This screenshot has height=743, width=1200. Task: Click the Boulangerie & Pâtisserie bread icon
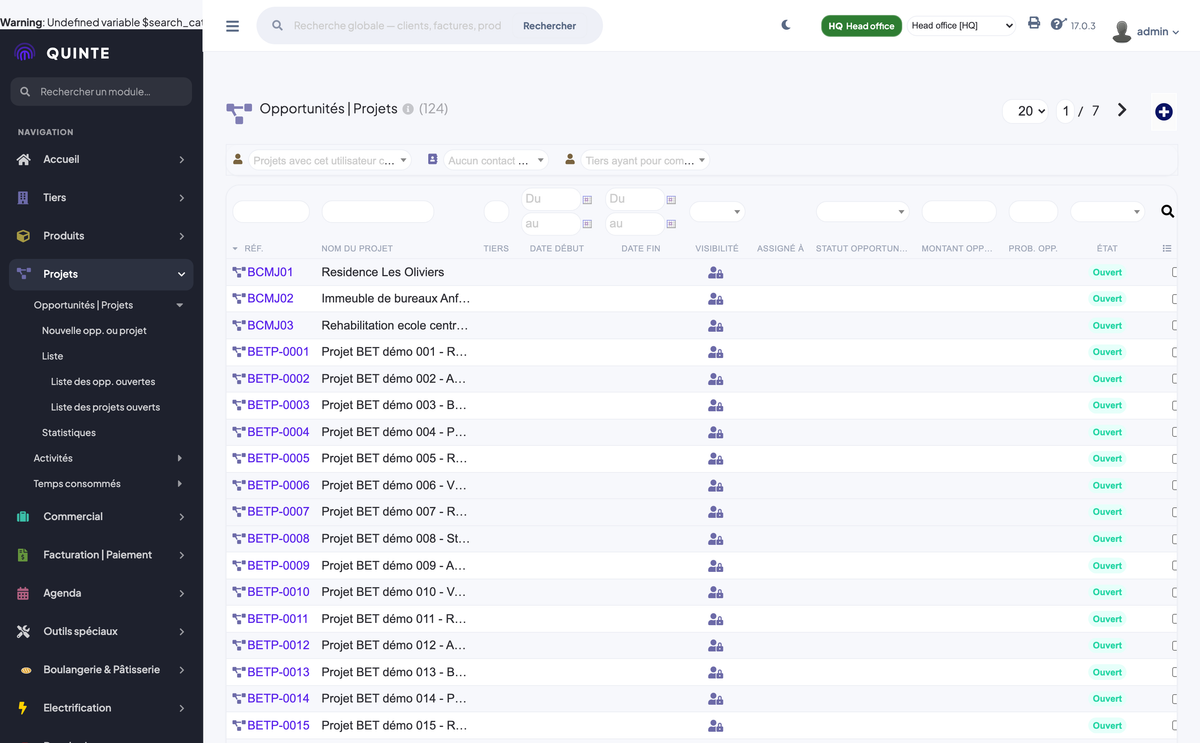coord(25,670)
